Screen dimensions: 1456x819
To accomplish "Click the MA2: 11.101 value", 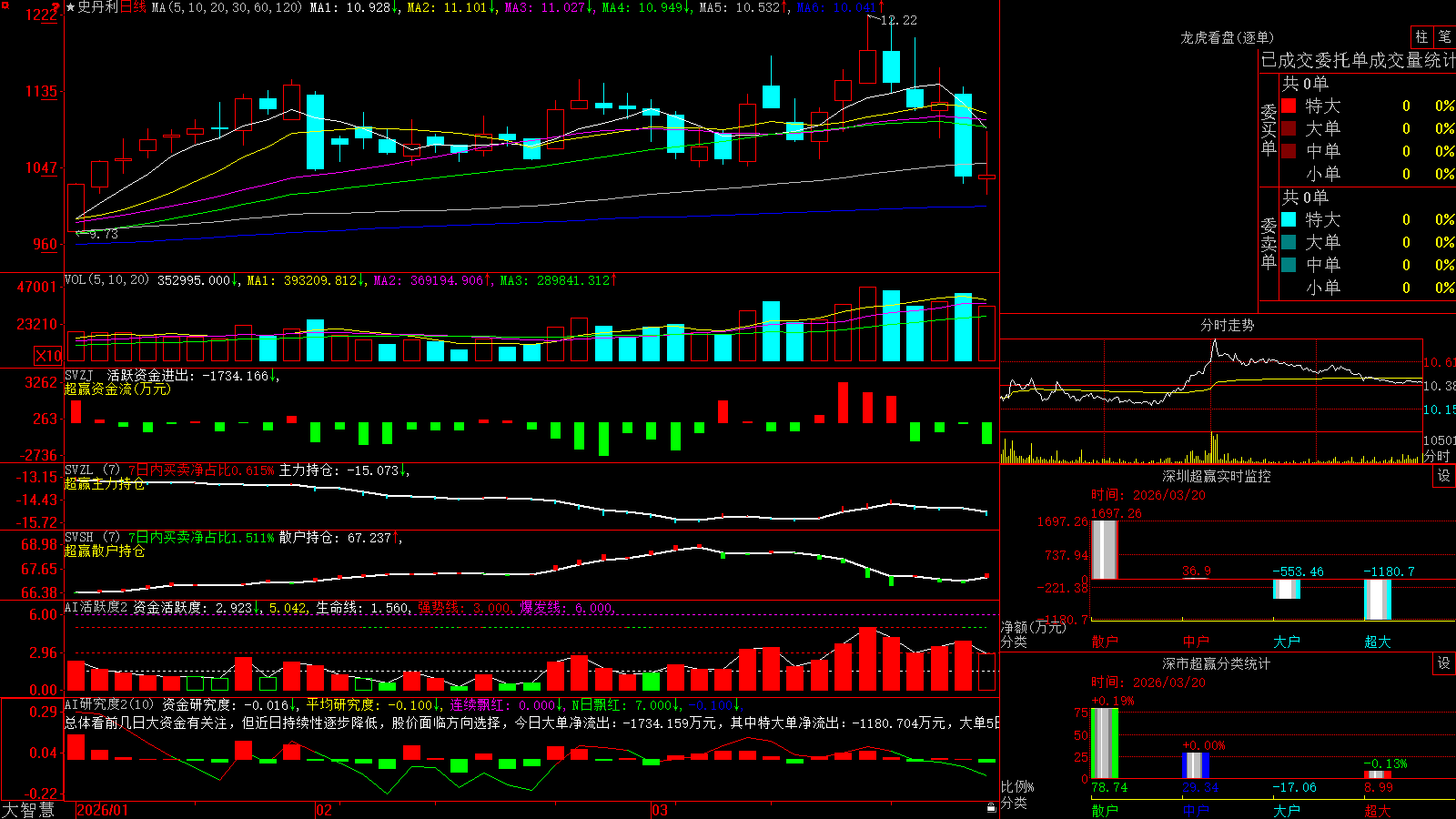I will point(452,7).
